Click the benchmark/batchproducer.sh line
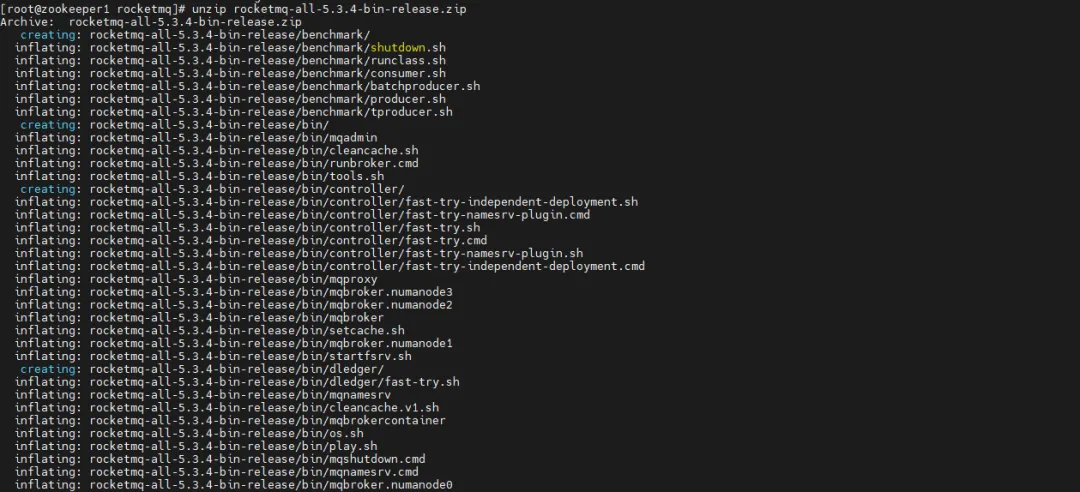1080x492 pixels. tap(247, 86)
